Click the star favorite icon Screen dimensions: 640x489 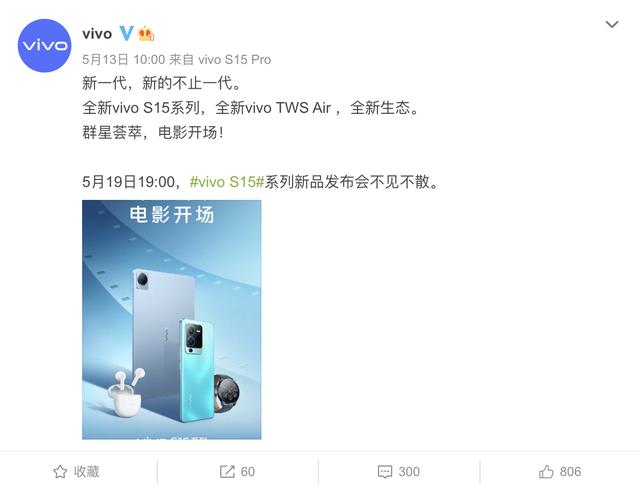[60, 471]
